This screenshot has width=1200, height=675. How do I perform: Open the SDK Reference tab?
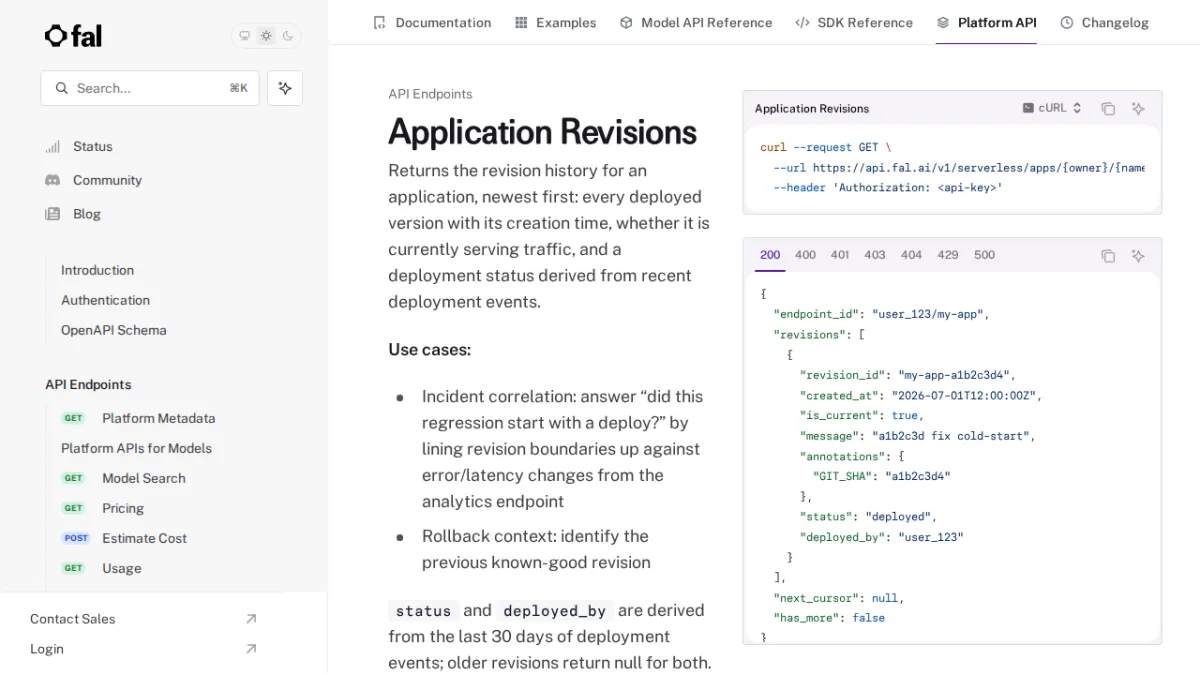[x=854, y=22]
